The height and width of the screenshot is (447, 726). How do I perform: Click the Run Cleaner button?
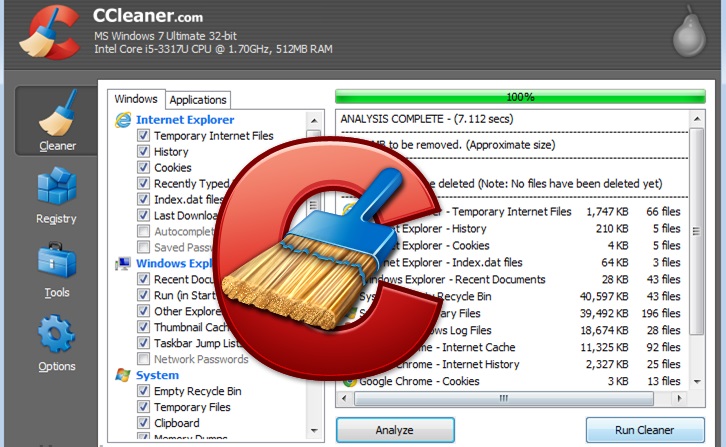(x=645, y=430)
